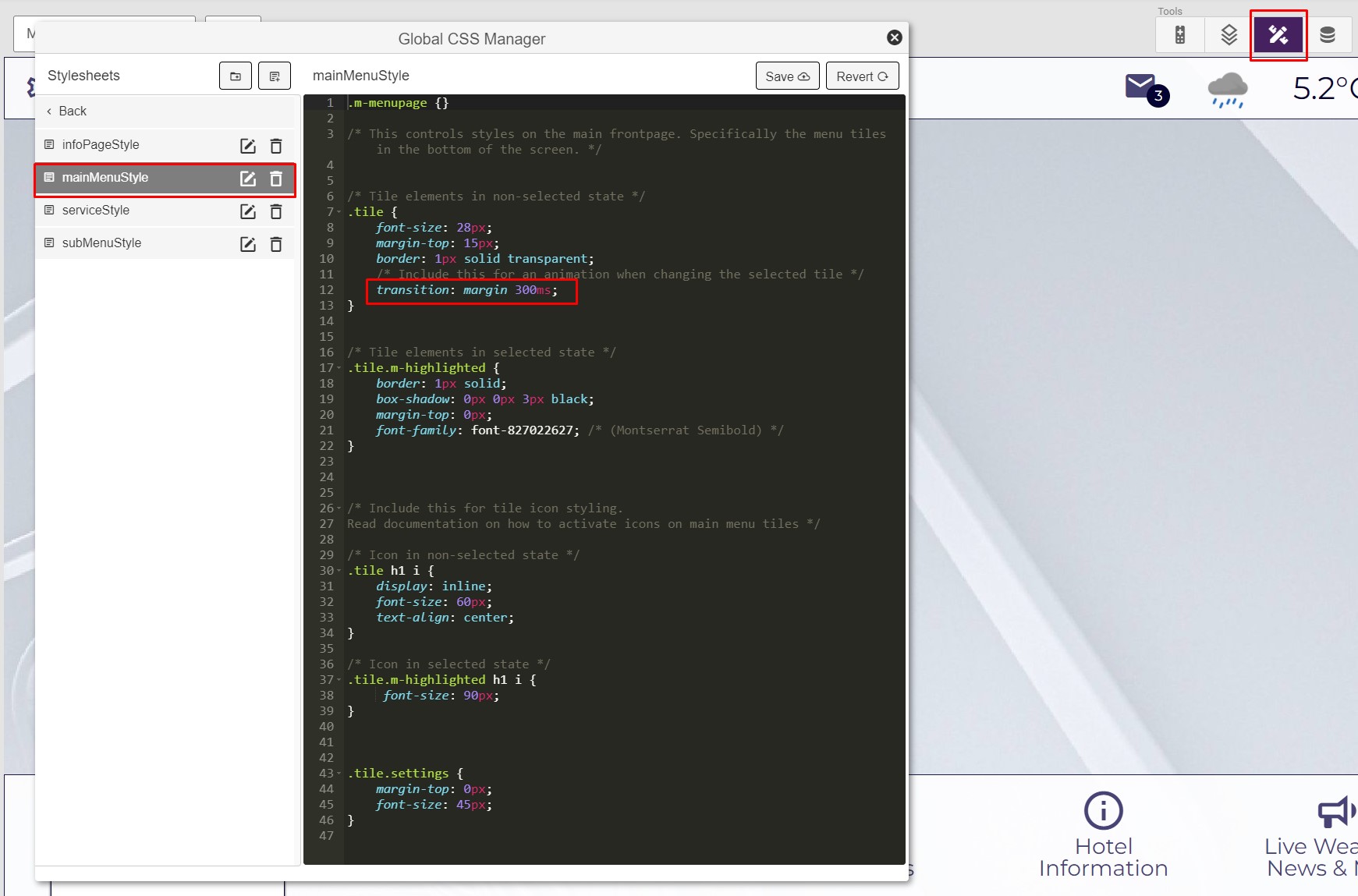
Task: Click the 5.2° temperature readout
Action: coord(1324,89)
